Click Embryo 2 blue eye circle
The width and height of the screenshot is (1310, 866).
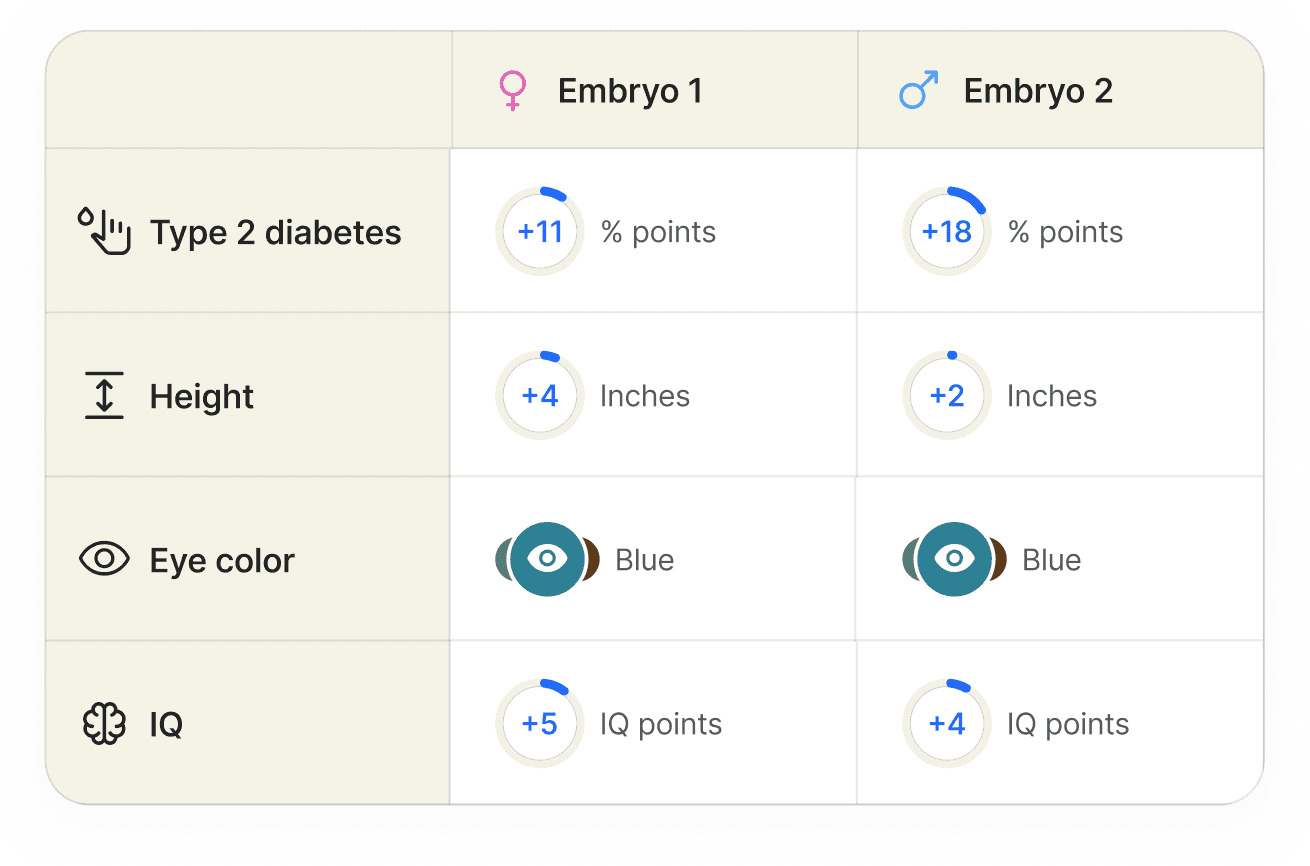click(954, 559)
